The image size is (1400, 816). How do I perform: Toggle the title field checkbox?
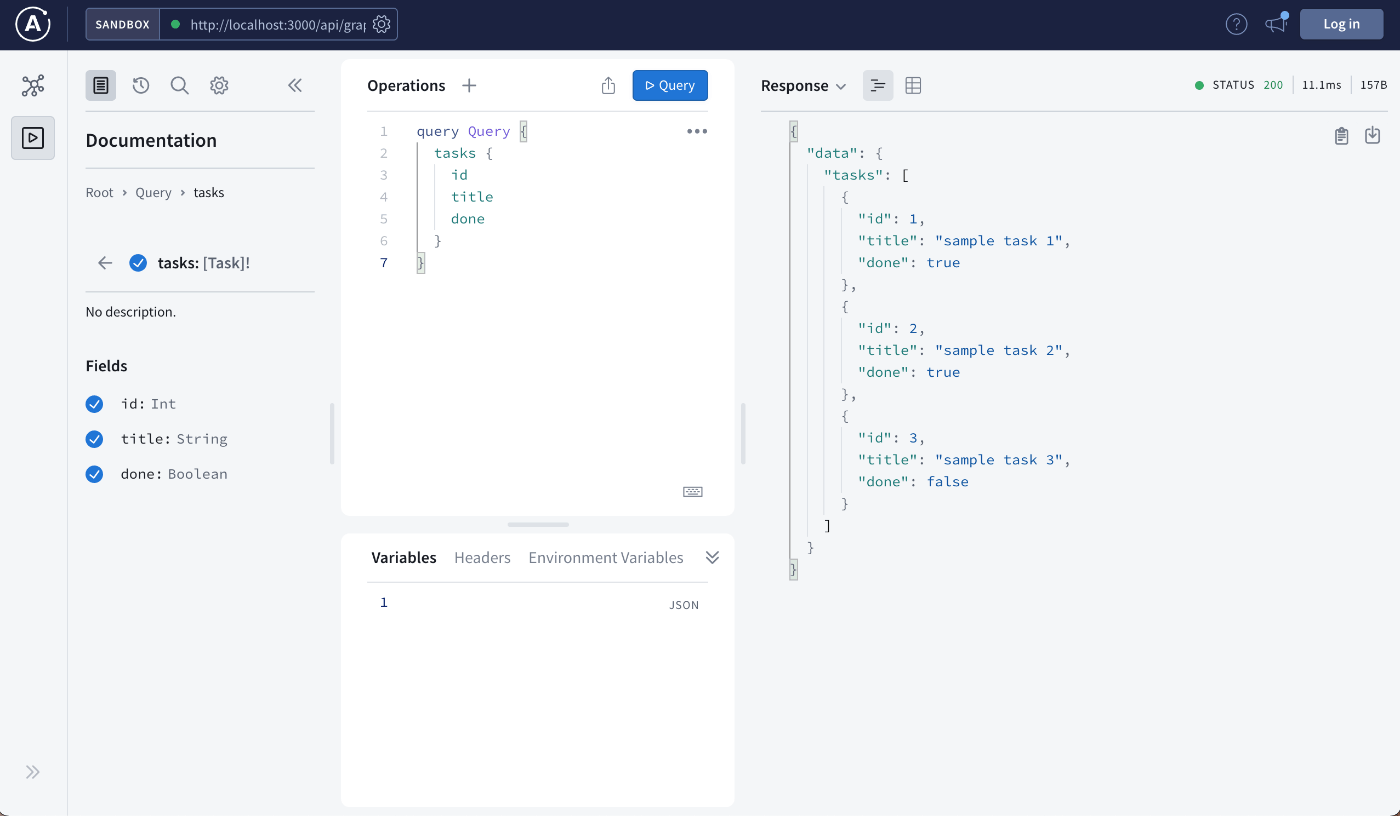(95, 439)
